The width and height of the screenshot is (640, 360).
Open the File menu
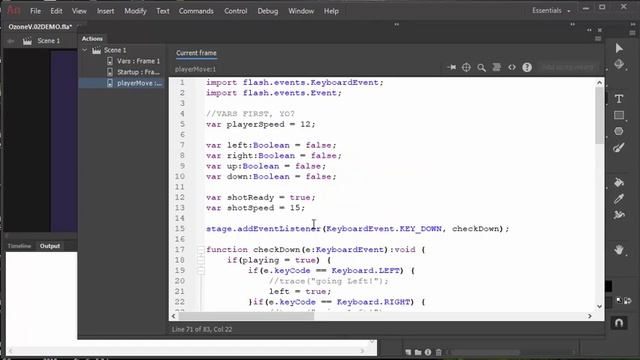(x=36, y=11)
